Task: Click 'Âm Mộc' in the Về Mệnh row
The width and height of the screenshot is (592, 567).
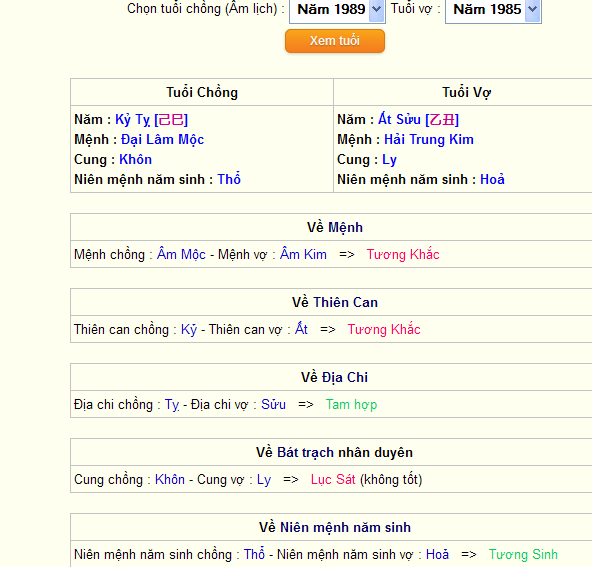Action: [x=181, y=254]
